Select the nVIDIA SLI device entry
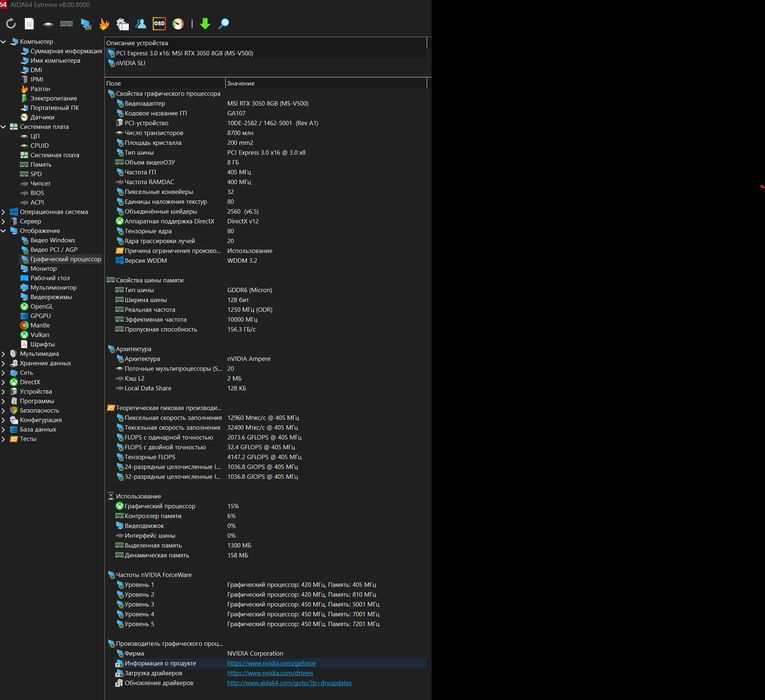765x700 pixels. click(265, 63)
